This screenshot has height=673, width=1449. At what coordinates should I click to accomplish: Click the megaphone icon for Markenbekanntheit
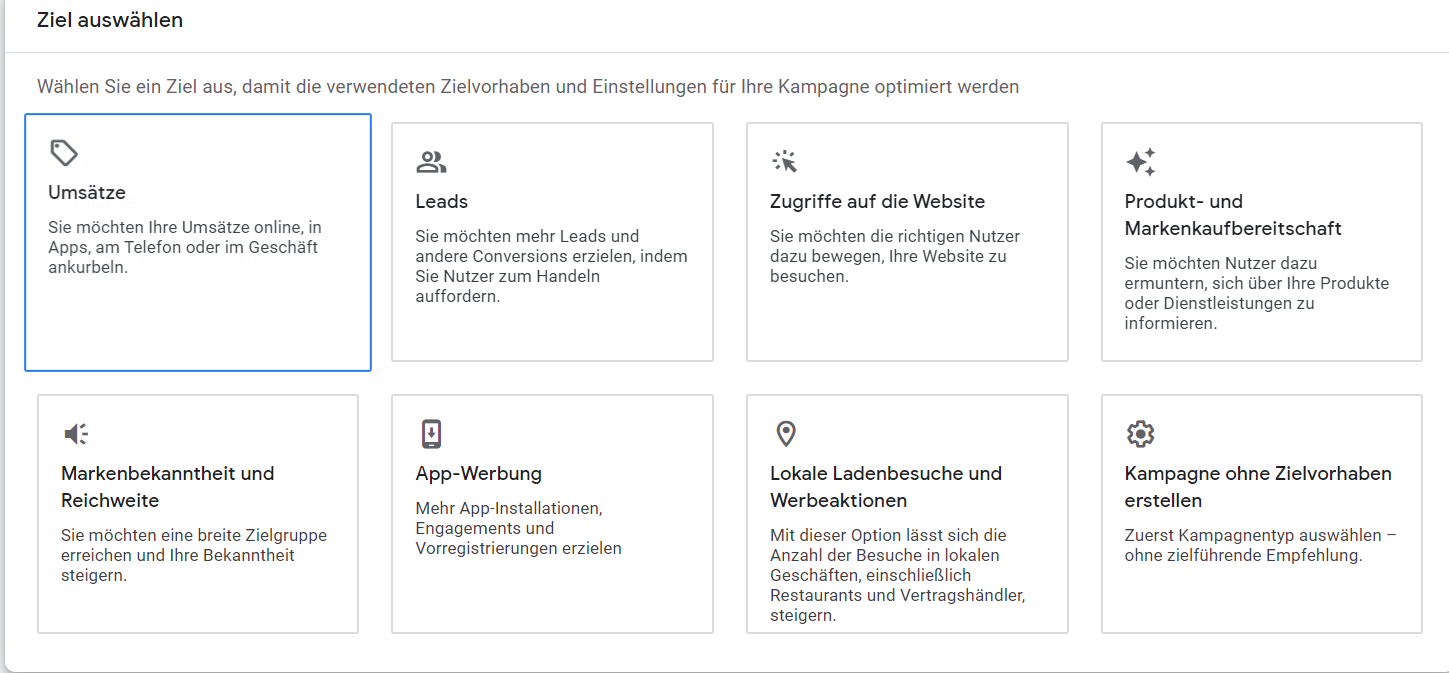click(x=76, y=434)
